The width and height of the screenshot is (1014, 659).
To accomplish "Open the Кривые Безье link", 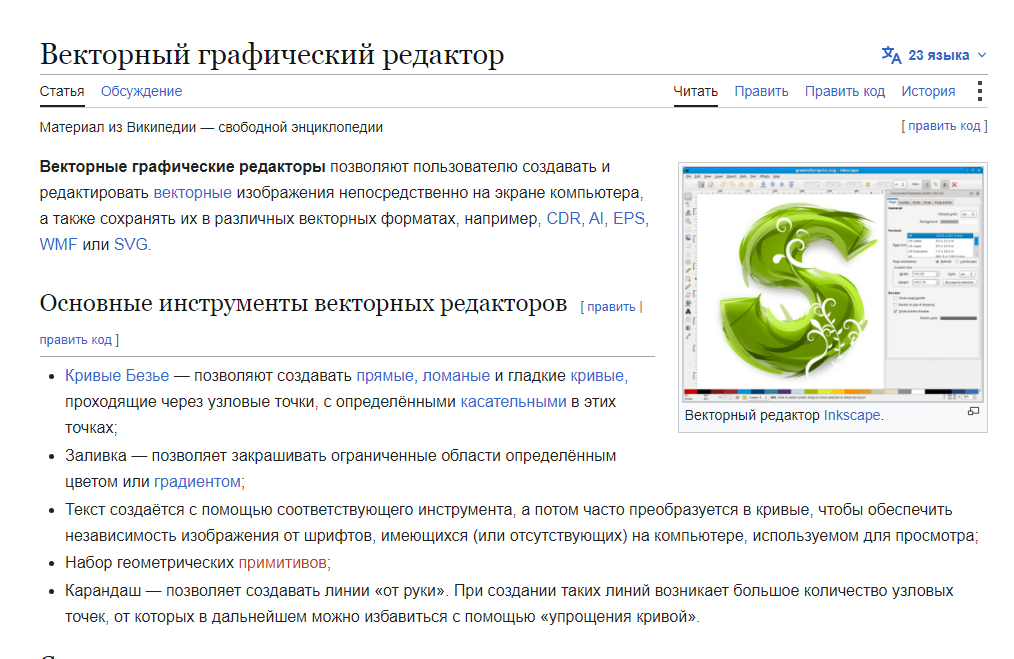I will tap(117, 376).
